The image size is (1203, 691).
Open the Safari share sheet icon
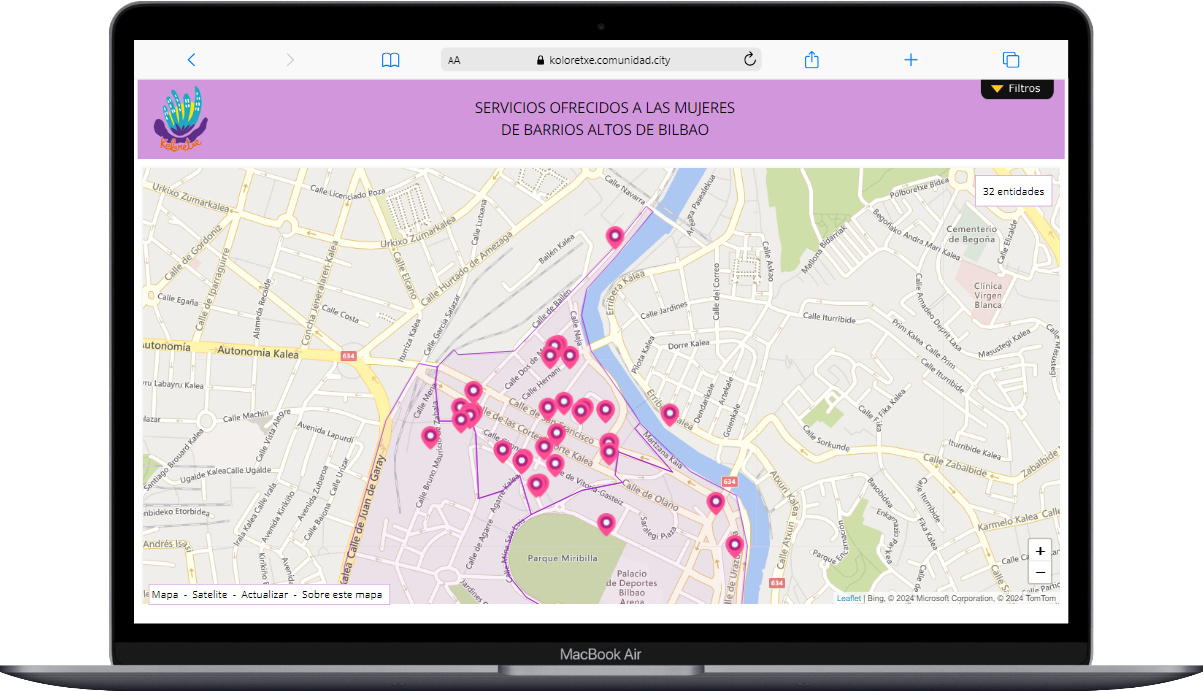pyautogui.click(x=812, y=60)
